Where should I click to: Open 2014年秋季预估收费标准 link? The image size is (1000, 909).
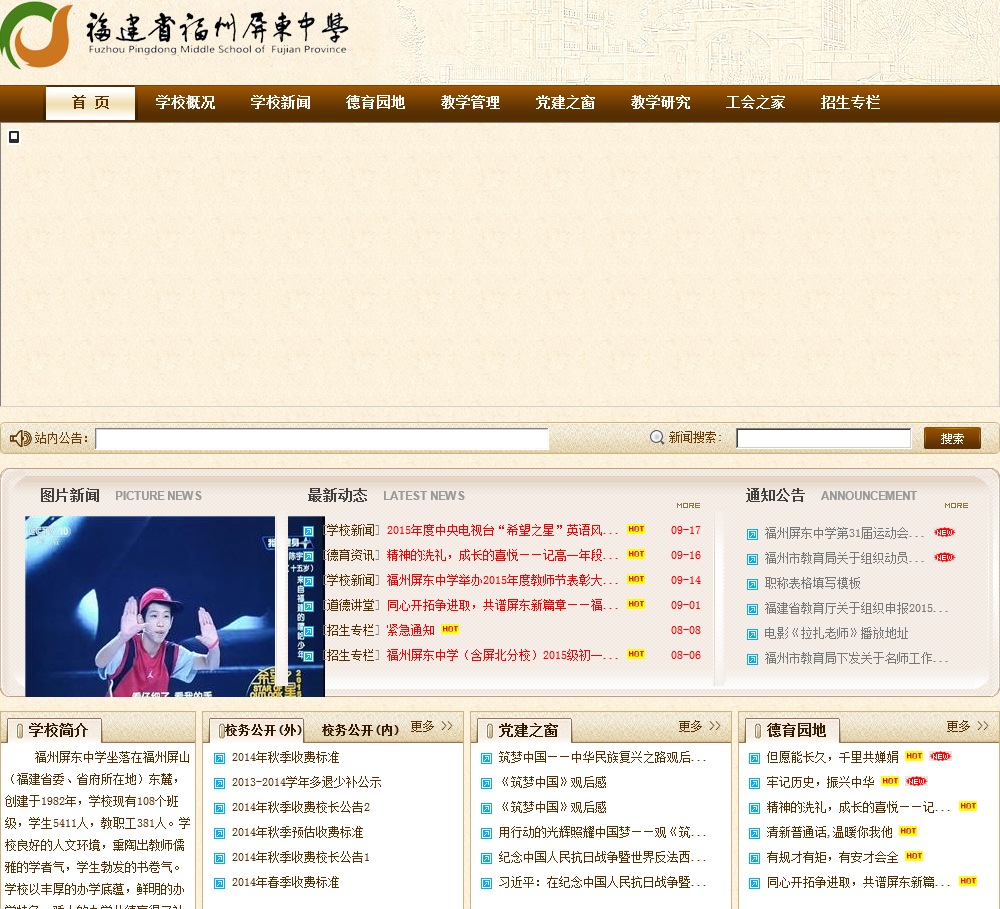click(x=297, y=832)
